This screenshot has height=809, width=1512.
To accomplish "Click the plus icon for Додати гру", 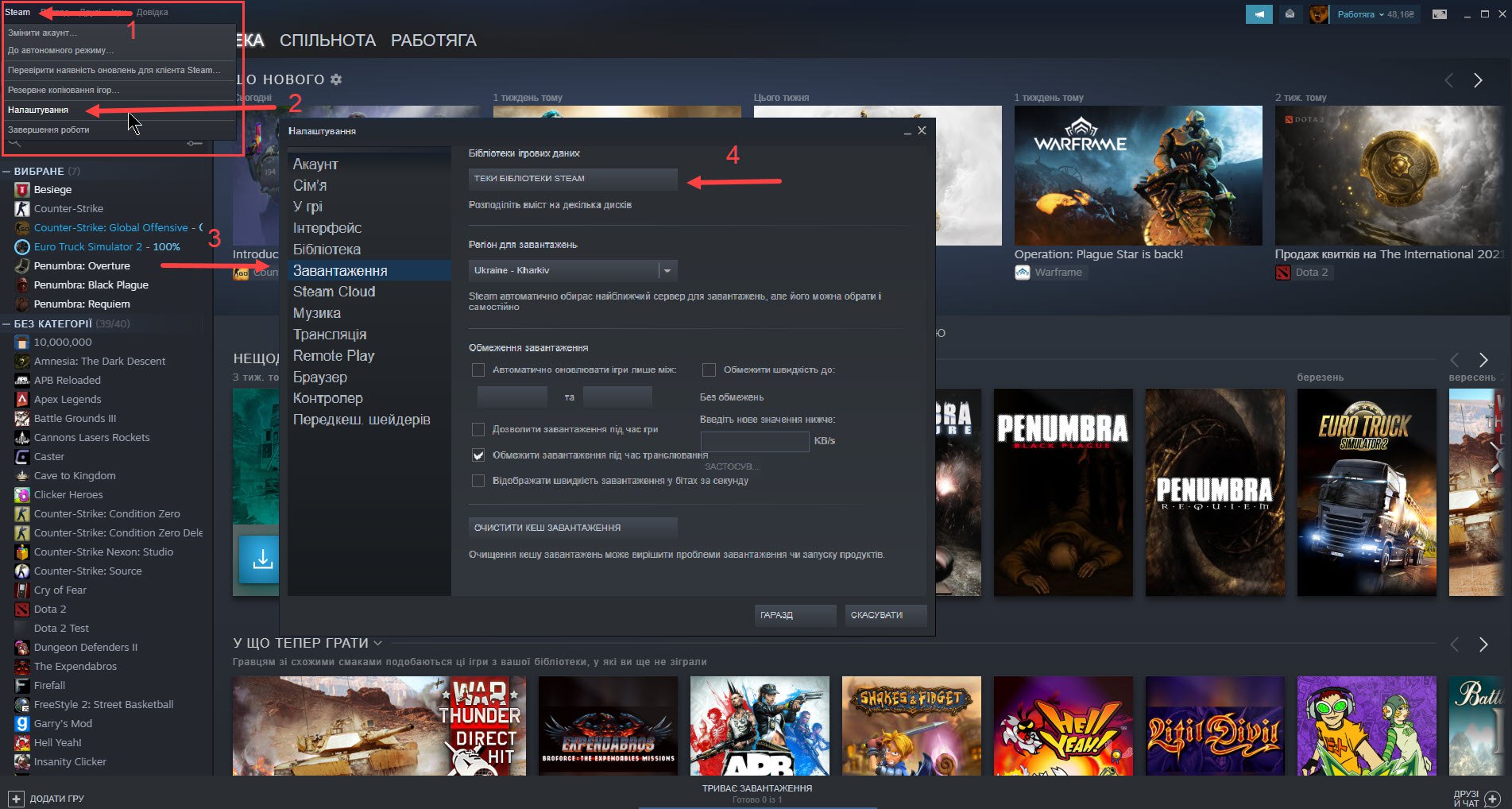I will (x=16, y=799).
